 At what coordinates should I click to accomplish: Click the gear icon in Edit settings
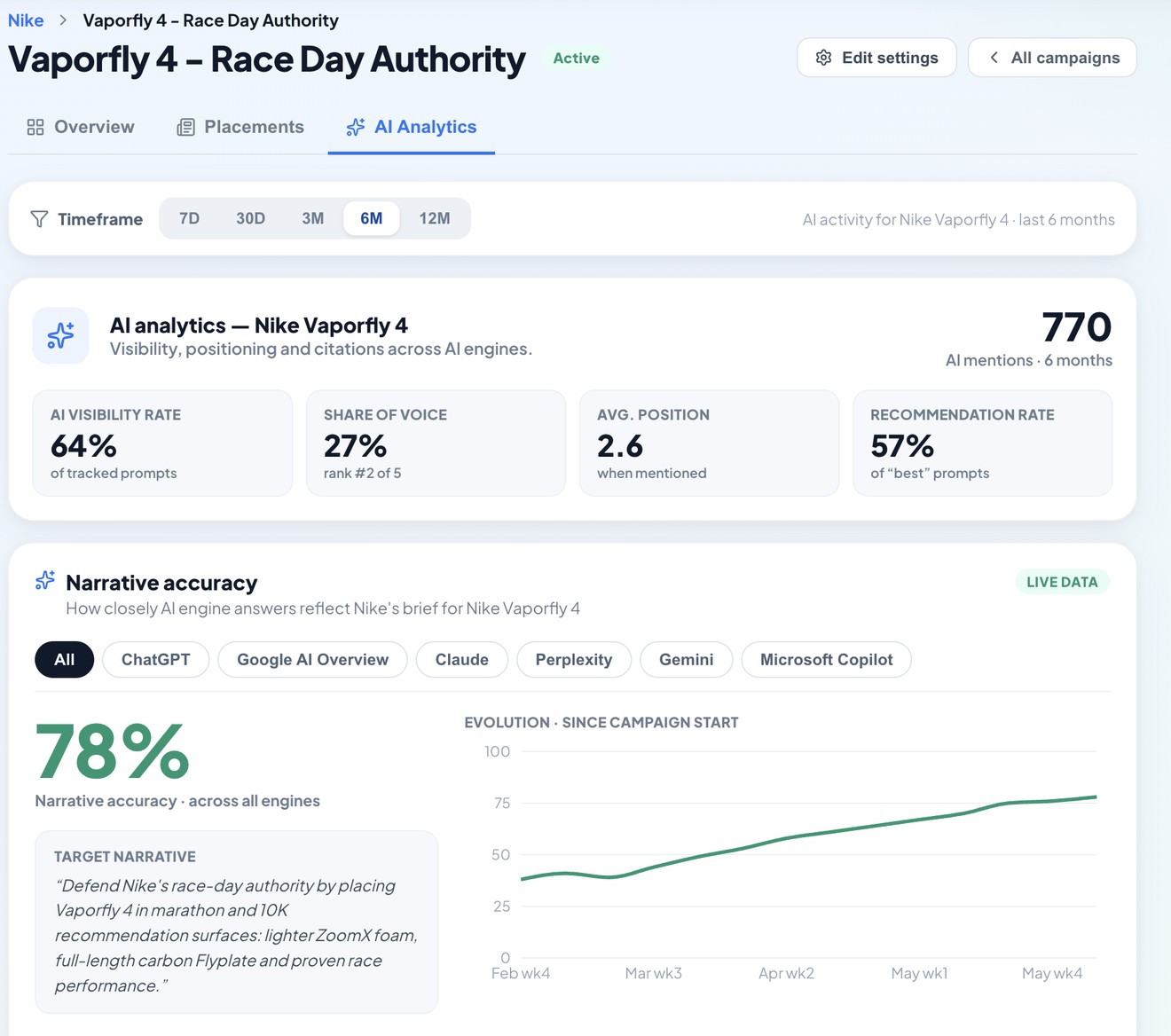coord(823,58)
